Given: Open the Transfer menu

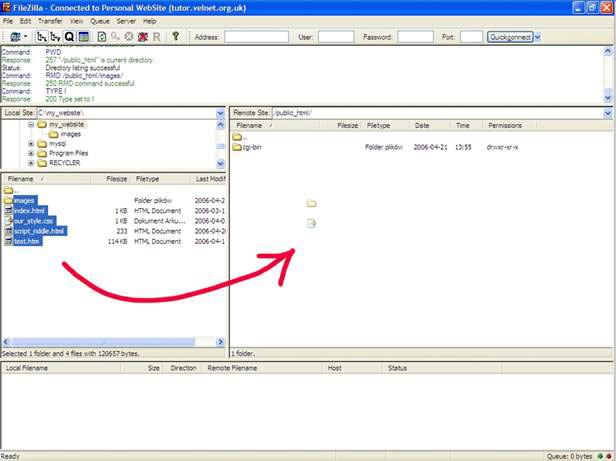Looking at the screenshot, I should point(50,21).
